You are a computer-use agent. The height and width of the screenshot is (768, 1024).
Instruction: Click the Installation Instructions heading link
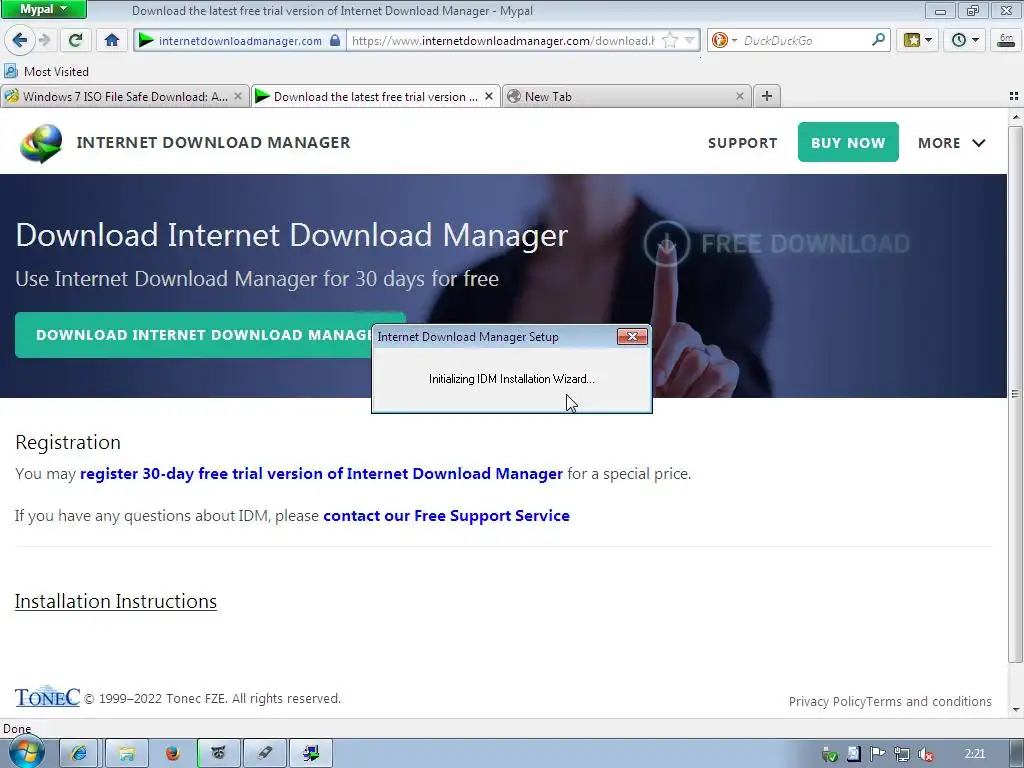point(116,601)
